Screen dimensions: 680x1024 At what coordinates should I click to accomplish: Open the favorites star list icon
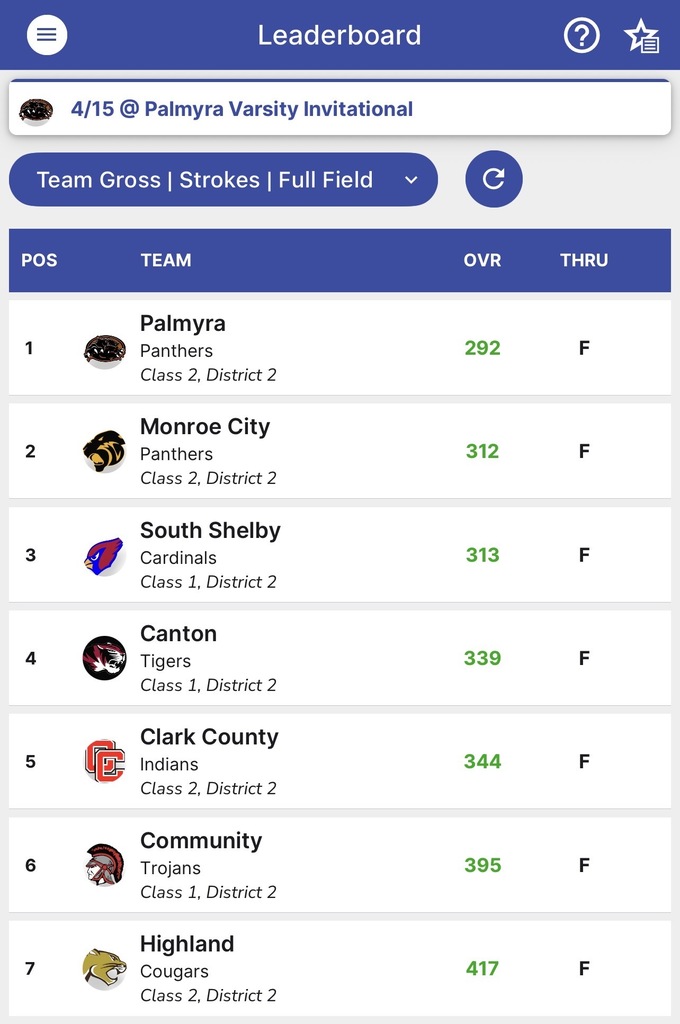[x=641, y=36]
